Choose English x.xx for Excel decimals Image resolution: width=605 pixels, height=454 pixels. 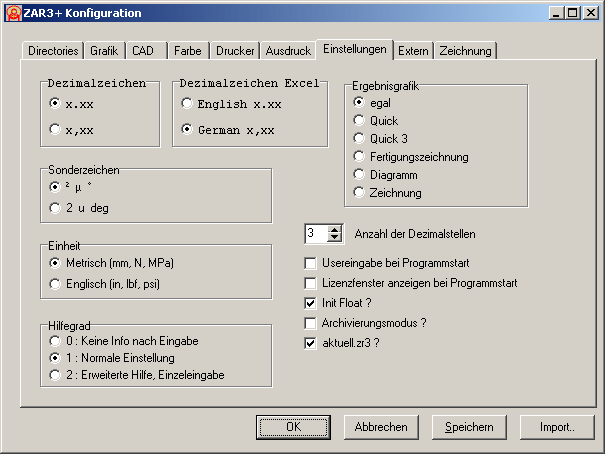pyautogui.click(x=186, y=103)
